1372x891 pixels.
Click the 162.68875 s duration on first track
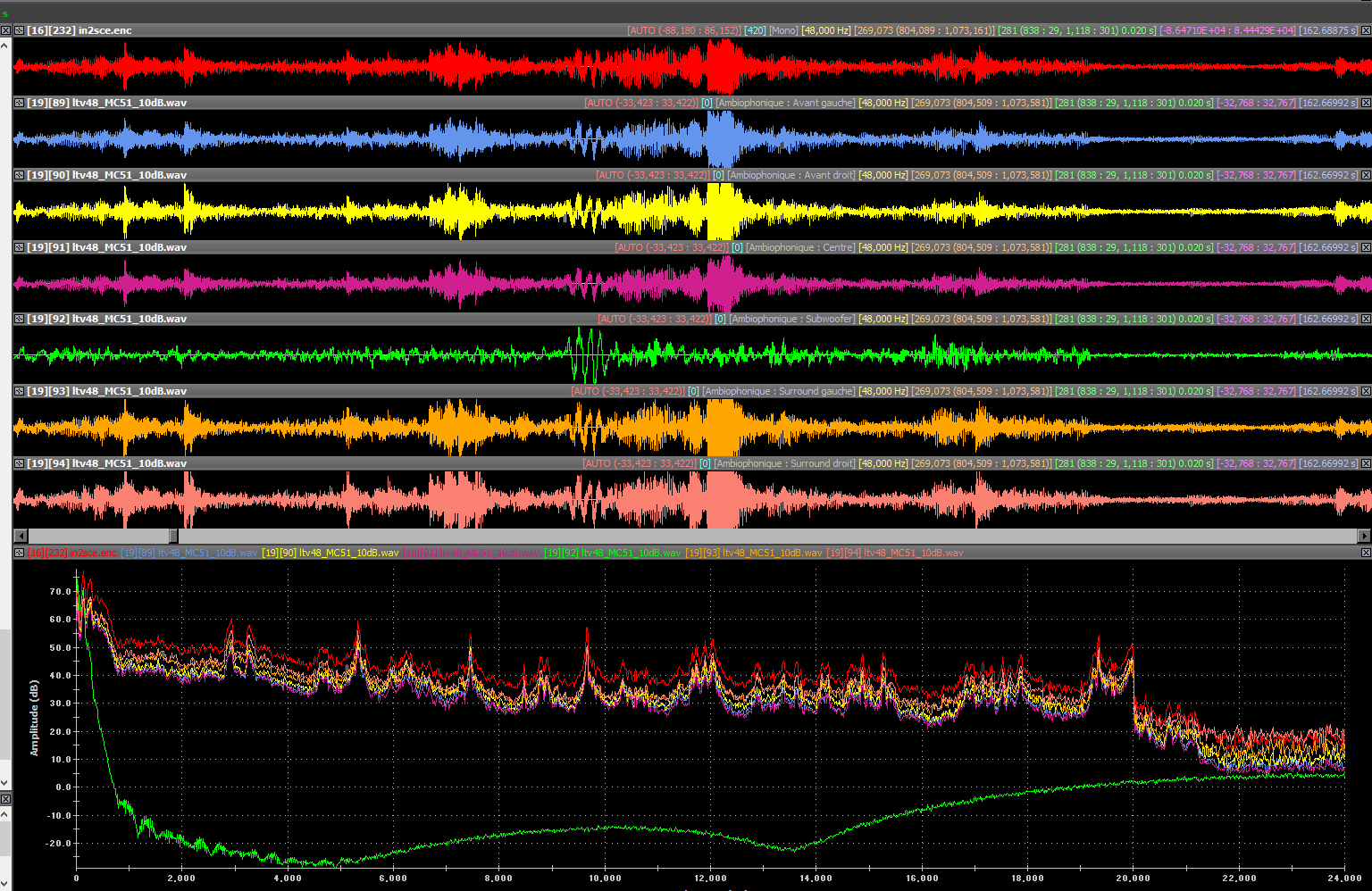[1328, 30]
